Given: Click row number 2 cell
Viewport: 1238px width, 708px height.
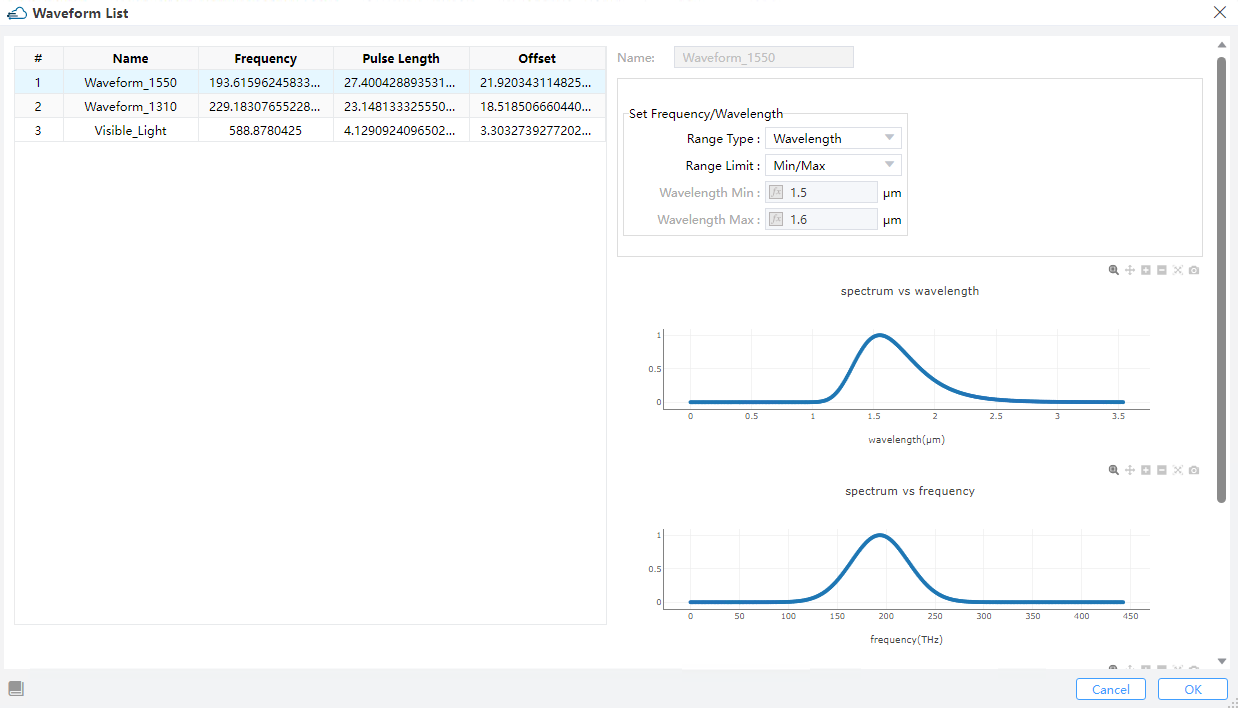Looking at the screenshot, I should point(39,106).
